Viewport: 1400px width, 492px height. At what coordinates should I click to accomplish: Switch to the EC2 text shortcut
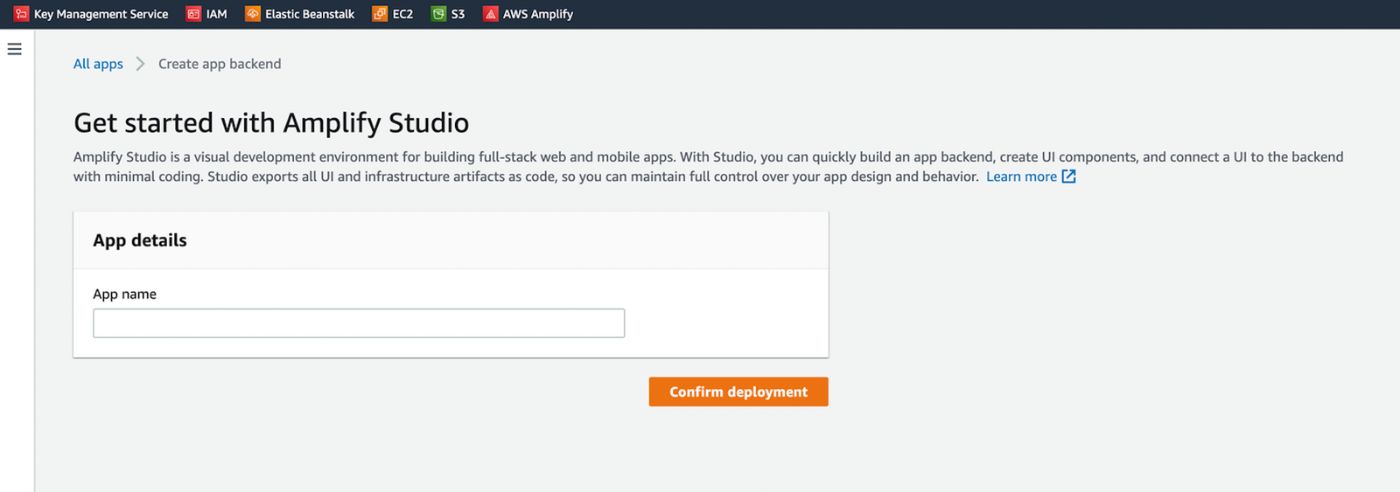[403, 14]
